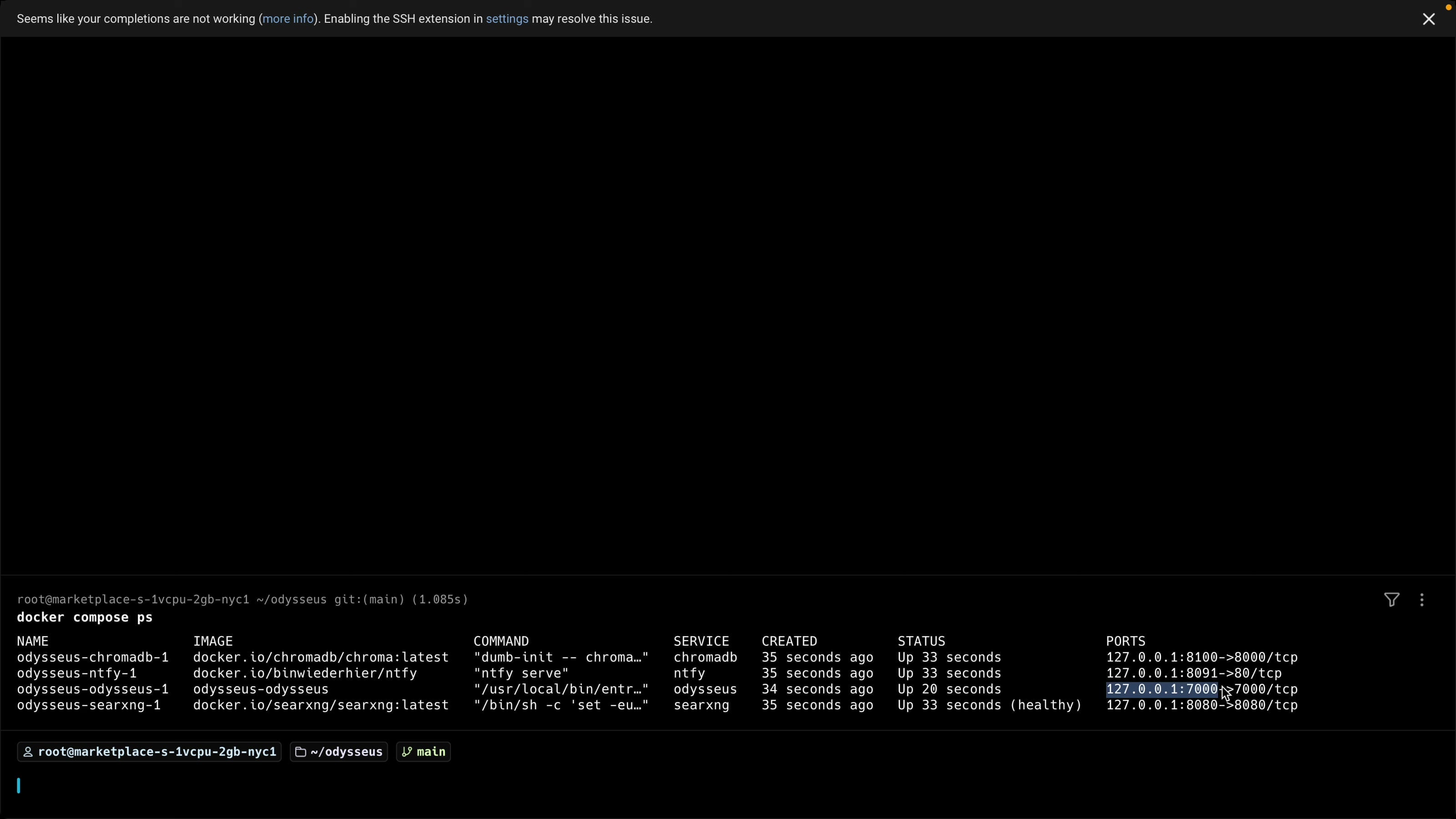Click the ~/odysseus folder chip
Screen dimensions: 1456x819
(339, 752)
